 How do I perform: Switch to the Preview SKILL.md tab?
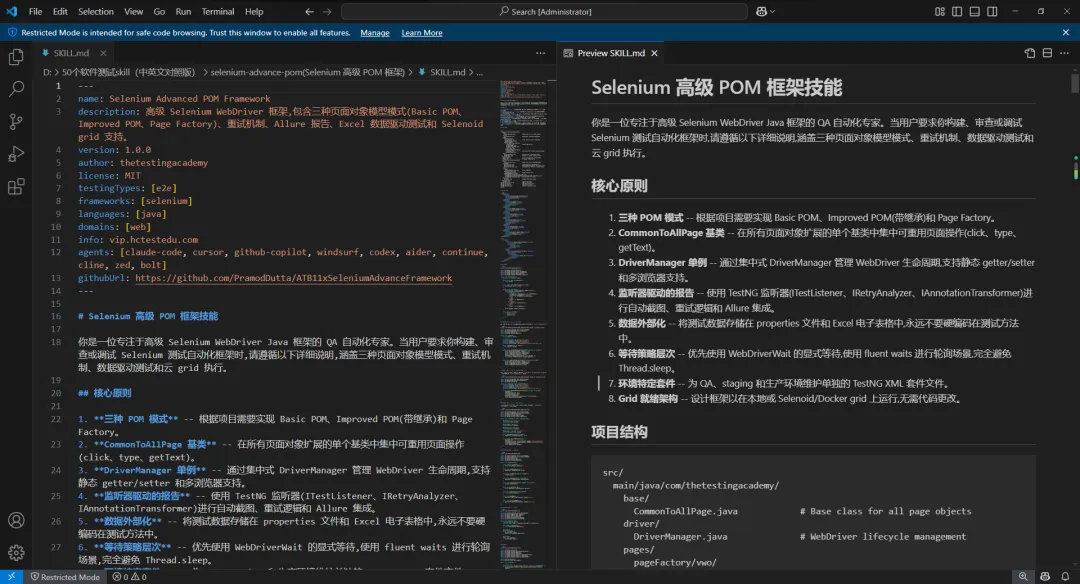point(610,53)
